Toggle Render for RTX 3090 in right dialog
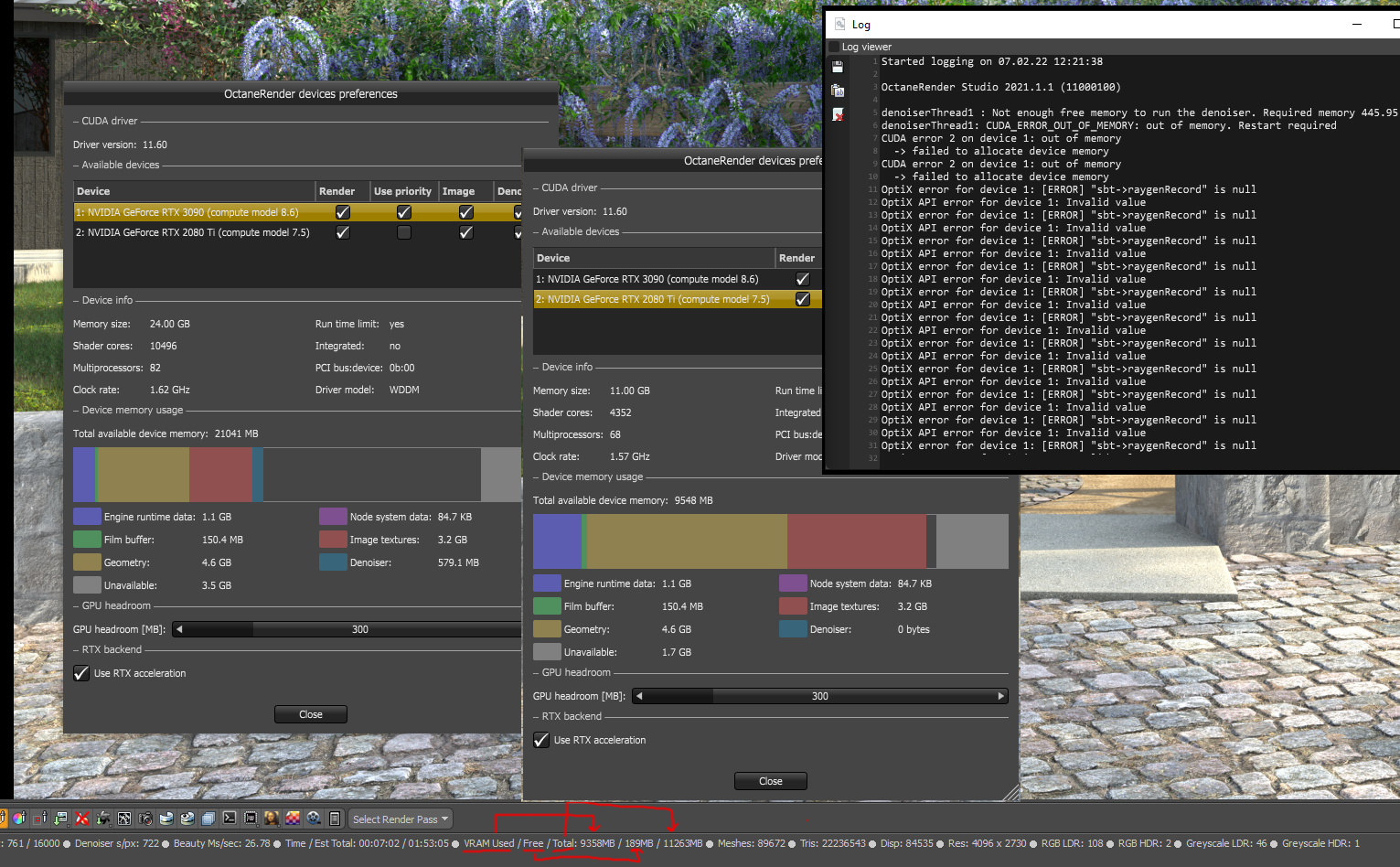The height and width of the screenshot is (867, 1400). [x=803, y=279]
